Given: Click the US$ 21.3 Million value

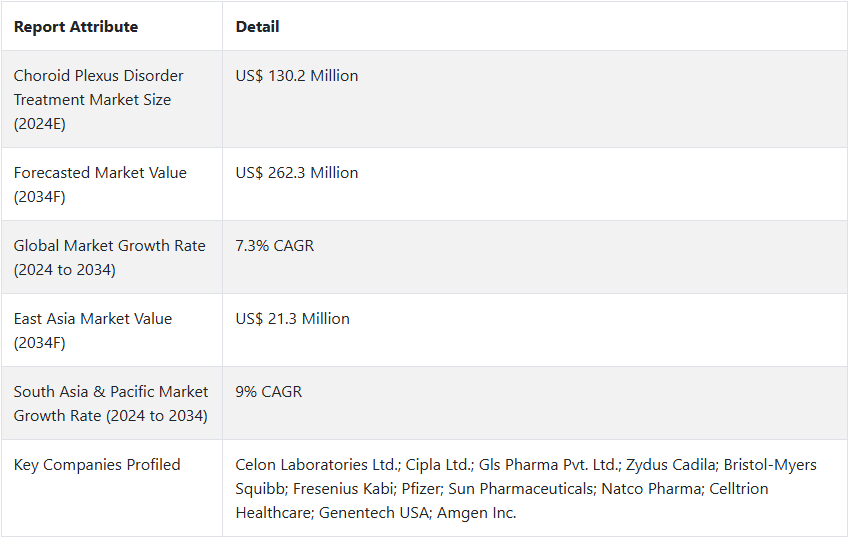Looking at the screenshot, I should click(293, 319).
